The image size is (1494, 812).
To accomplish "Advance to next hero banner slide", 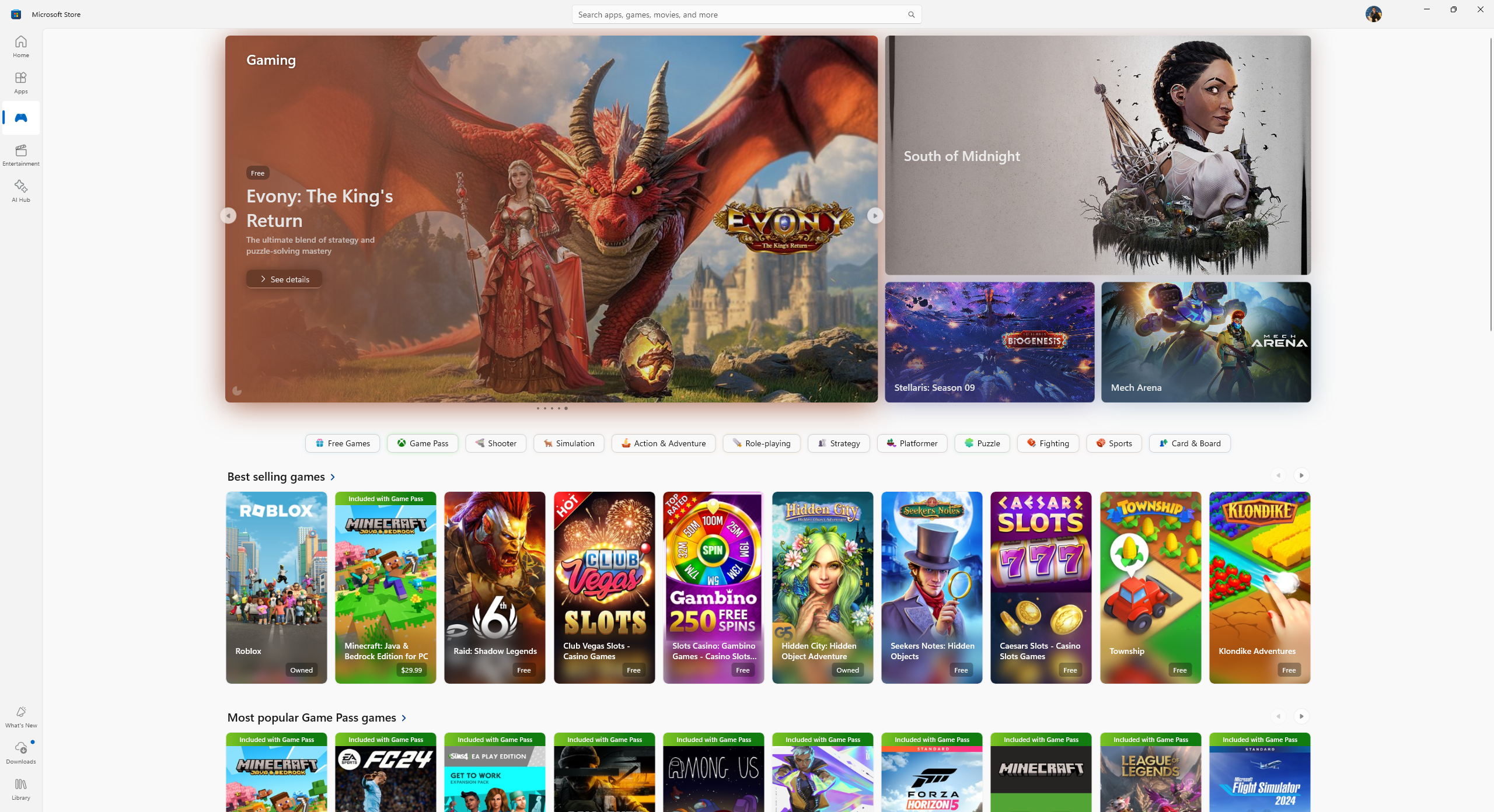I will click(875, 216).
